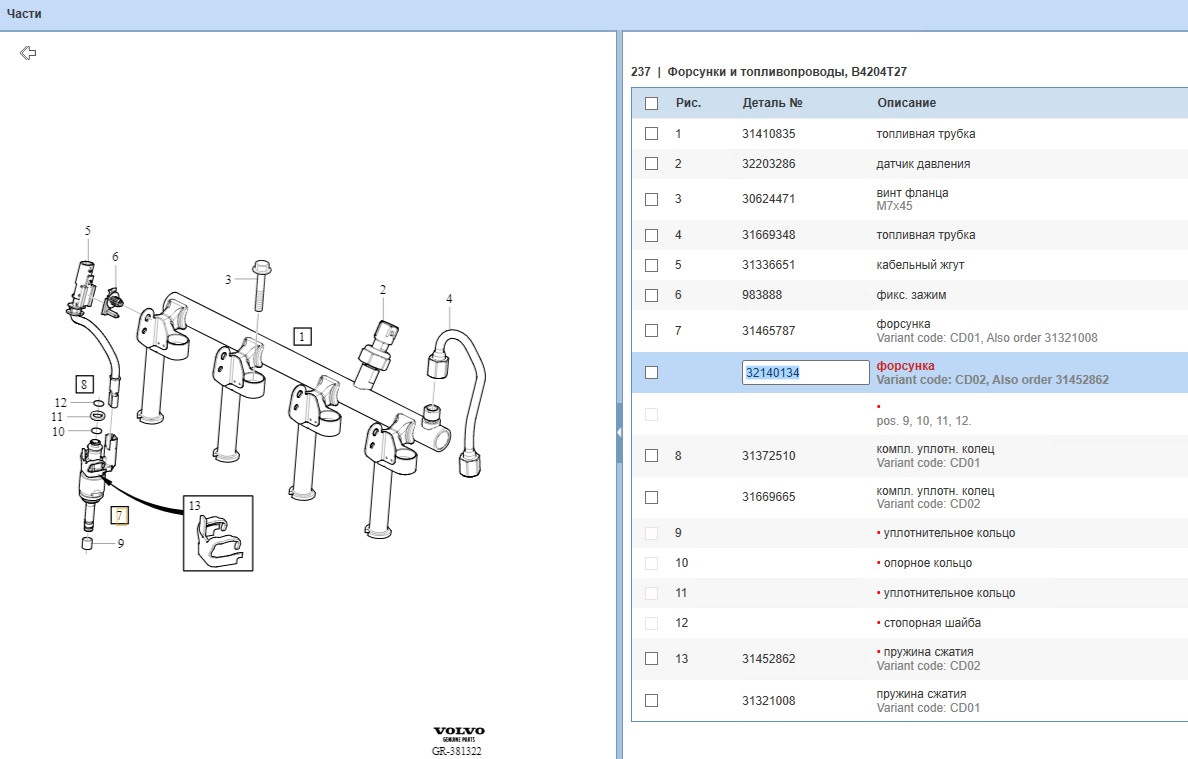
Task: Click 'датчик давления' description
Action: pyautogui.click(x=923, y=164)
